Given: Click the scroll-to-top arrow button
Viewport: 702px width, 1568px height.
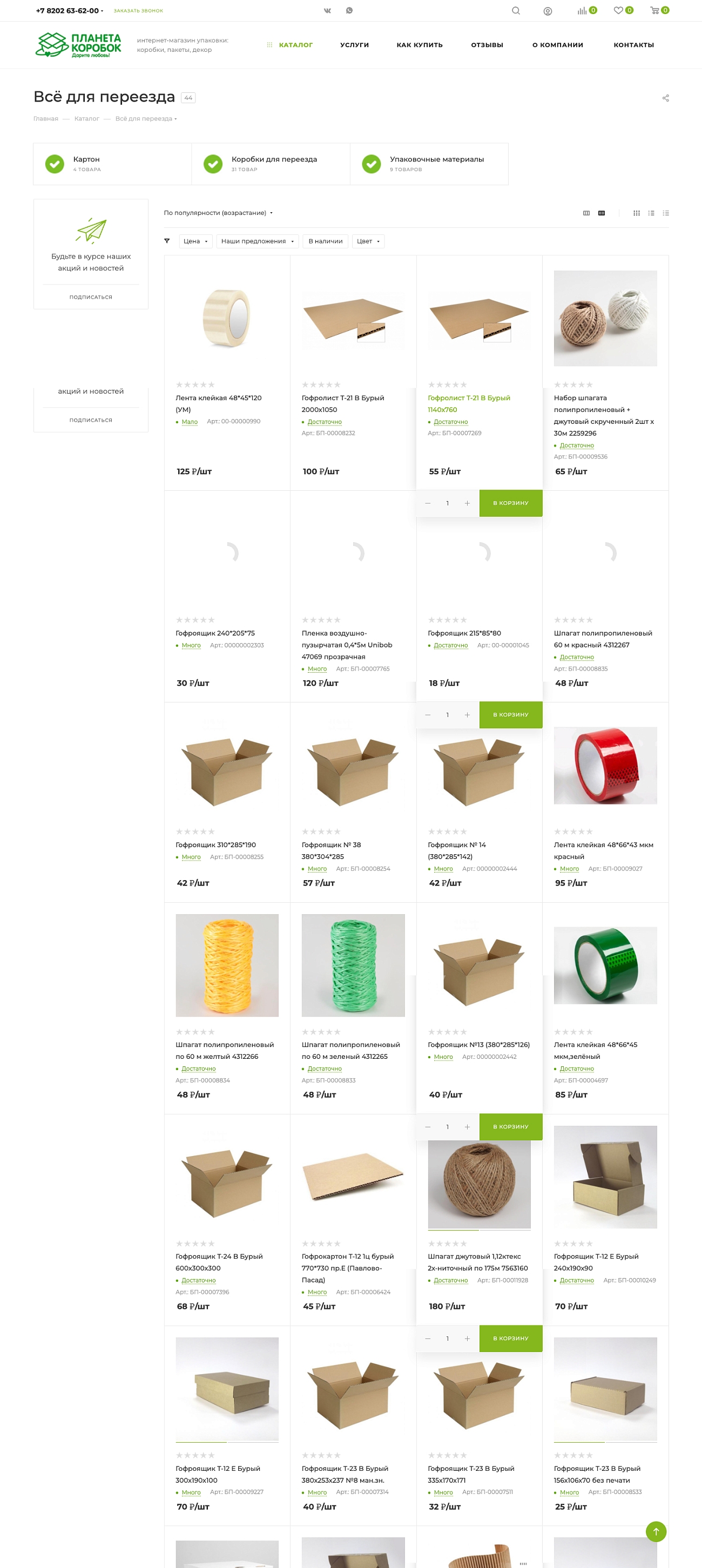Looking at the screenshot, I should [656, 1531].
